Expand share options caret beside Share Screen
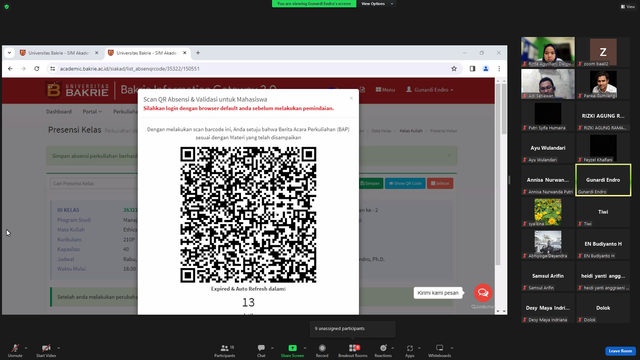Viewport: 640px width, 360px height. coord(305,348)
